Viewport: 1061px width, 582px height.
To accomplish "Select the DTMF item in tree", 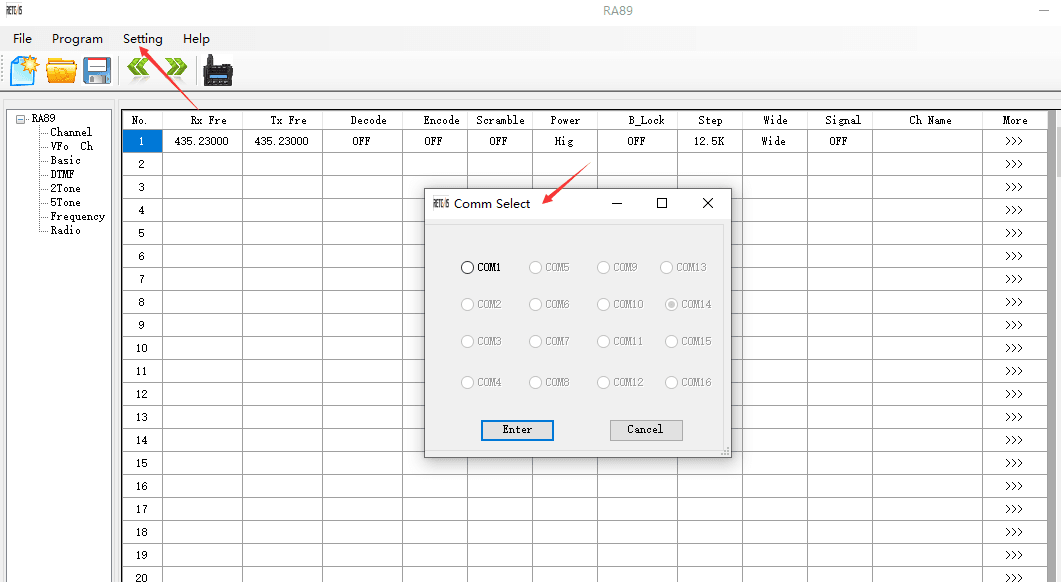I will [x=62, y=174].
